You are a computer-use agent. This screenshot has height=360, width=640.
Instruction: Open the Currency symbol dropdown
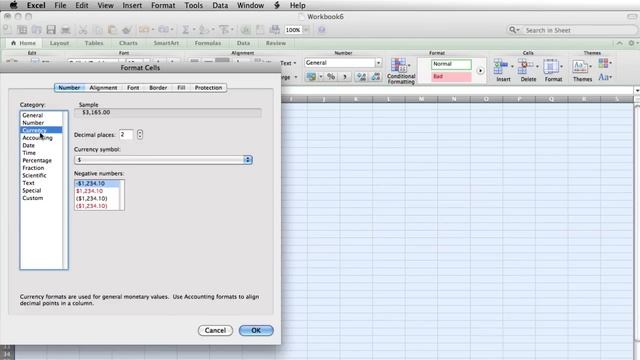click(163, 160)
